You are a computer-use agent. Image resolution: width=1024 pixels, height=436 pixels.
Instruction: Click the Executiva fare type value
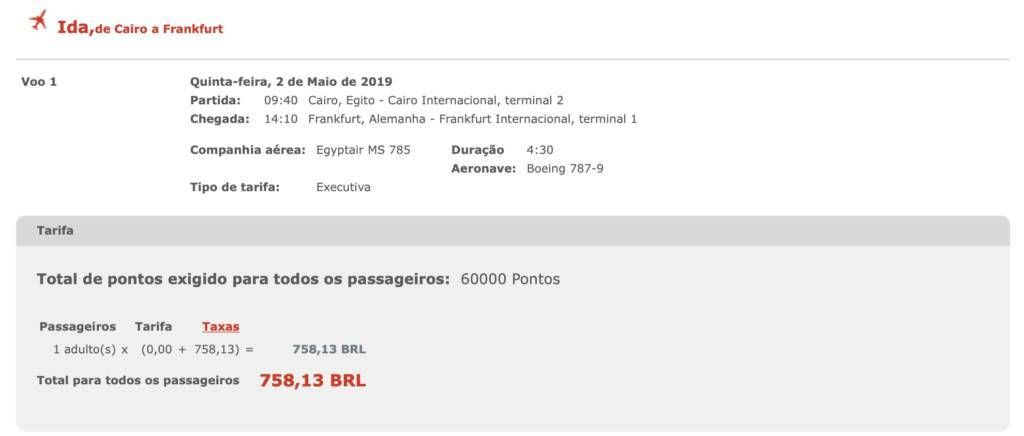pos(343,187)
